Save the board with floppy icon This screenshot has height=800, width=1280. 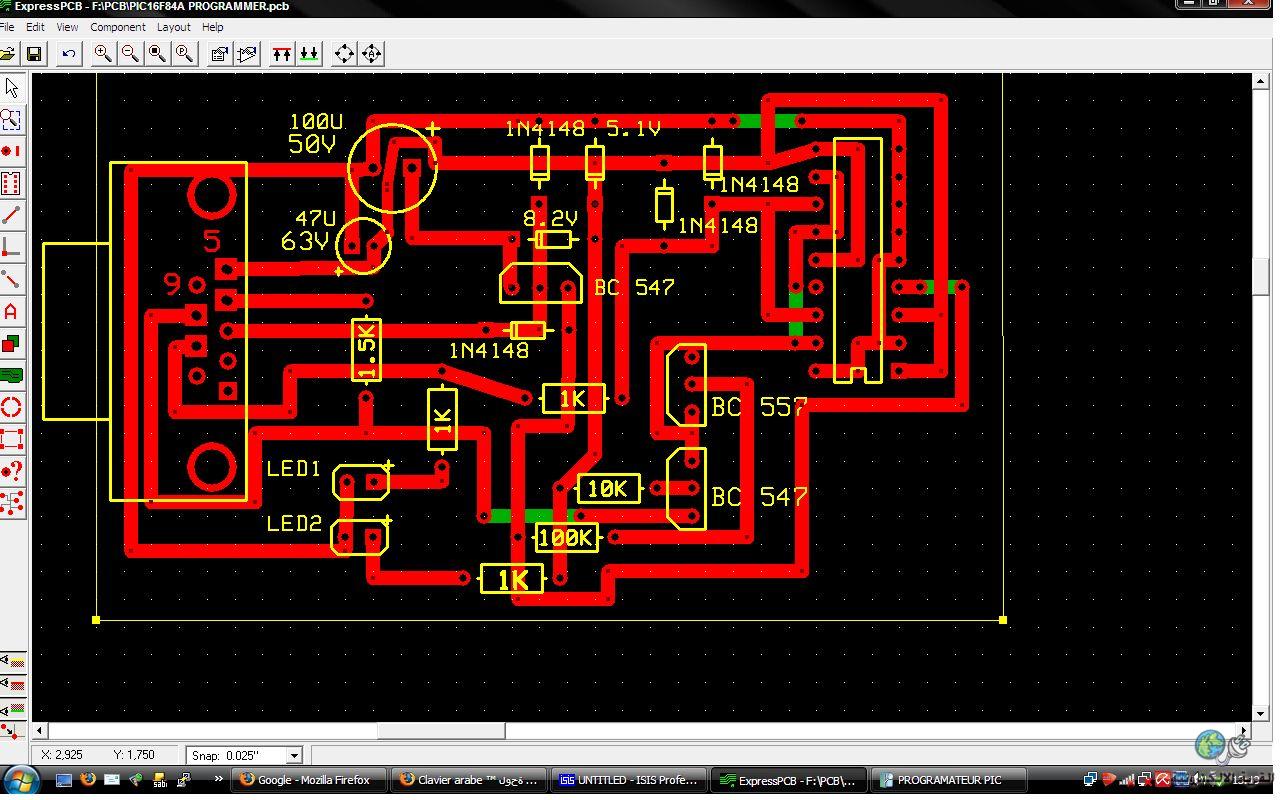(34, 54)
